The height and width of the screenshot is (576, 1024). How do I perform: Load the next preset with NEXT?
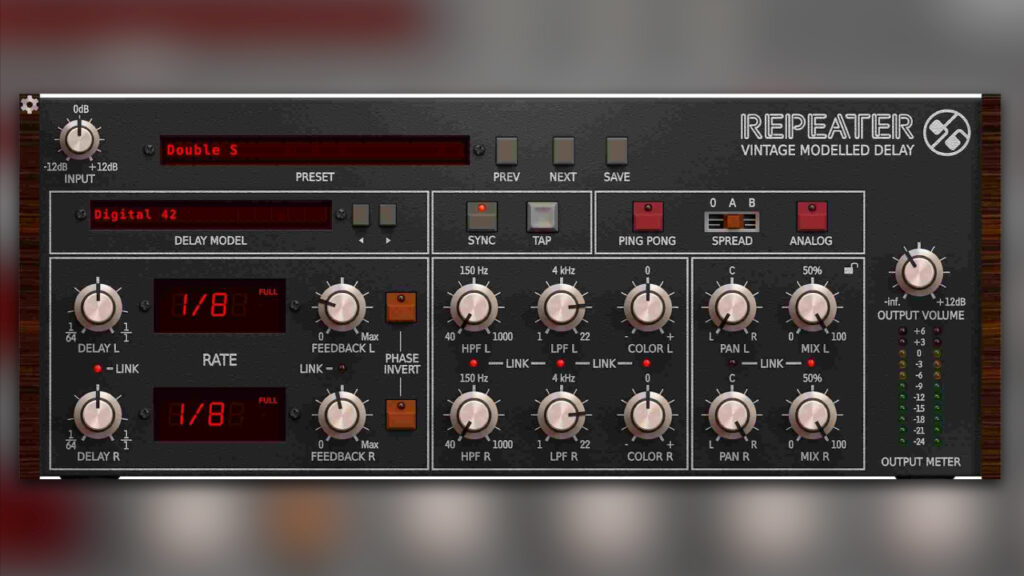click(563, 151)
